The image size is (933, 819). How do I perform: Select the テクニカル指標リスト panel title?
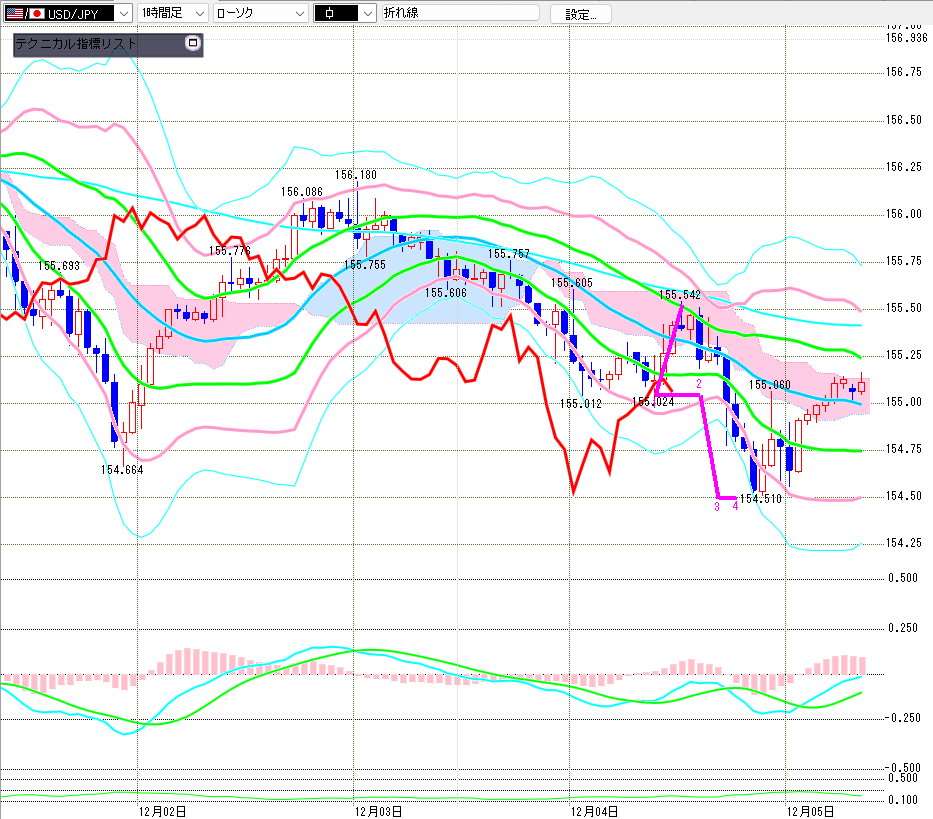(x=76, y=44)
